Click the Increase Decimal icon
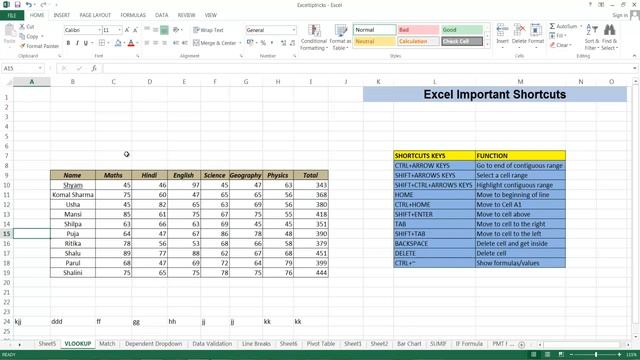Image resolution: width=640 pixels, height=360 pixels. [283, 43]
